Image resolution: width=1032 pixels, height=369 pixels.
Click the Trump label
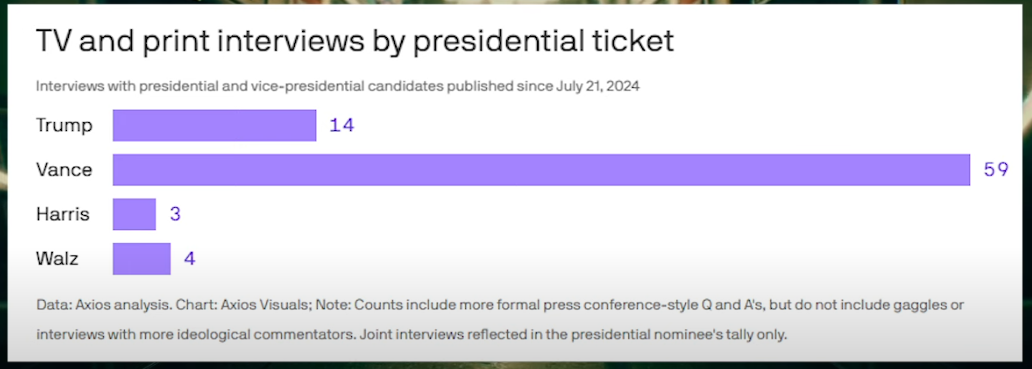point(64,126)
